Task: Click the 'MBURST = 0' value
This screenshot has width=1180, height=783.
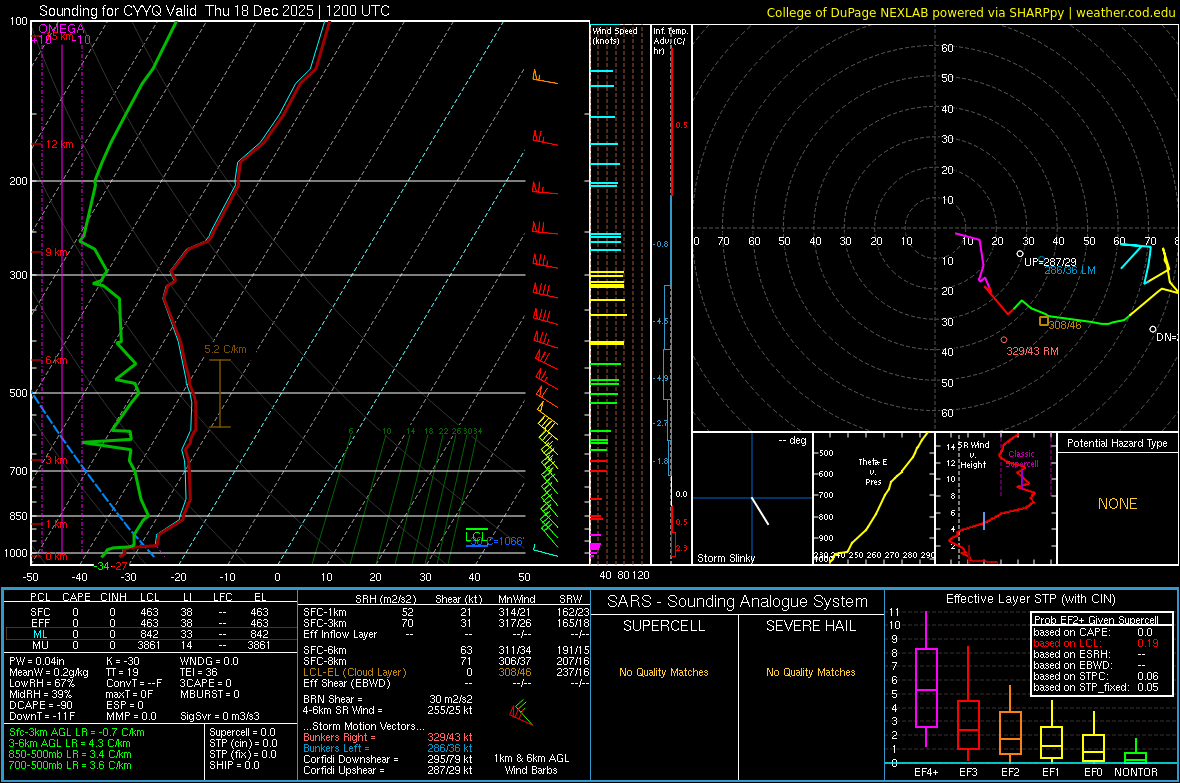Action: (x=210, y=694)
